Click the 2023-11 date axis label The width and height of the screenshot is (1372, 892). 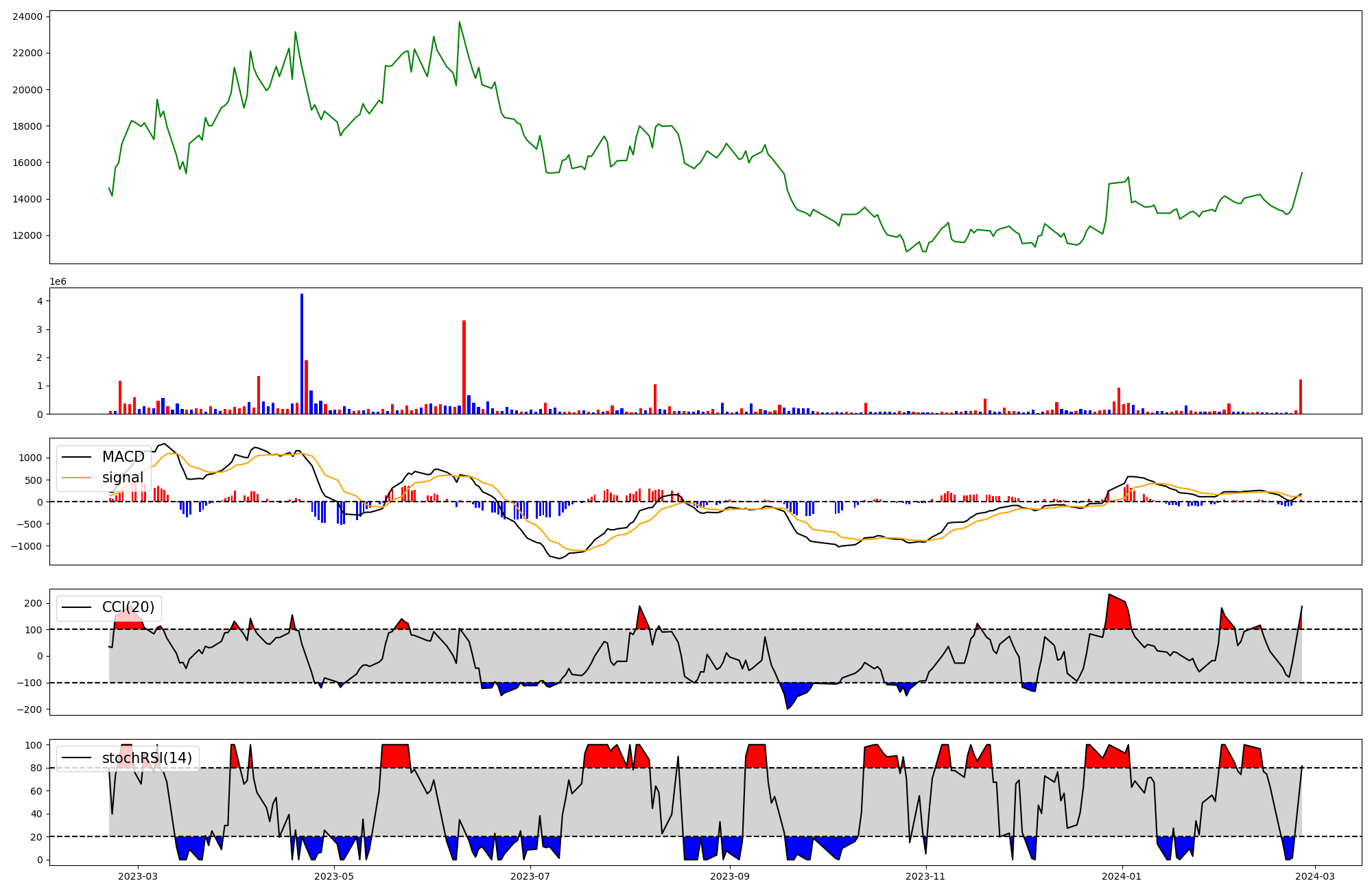point(926,876)
